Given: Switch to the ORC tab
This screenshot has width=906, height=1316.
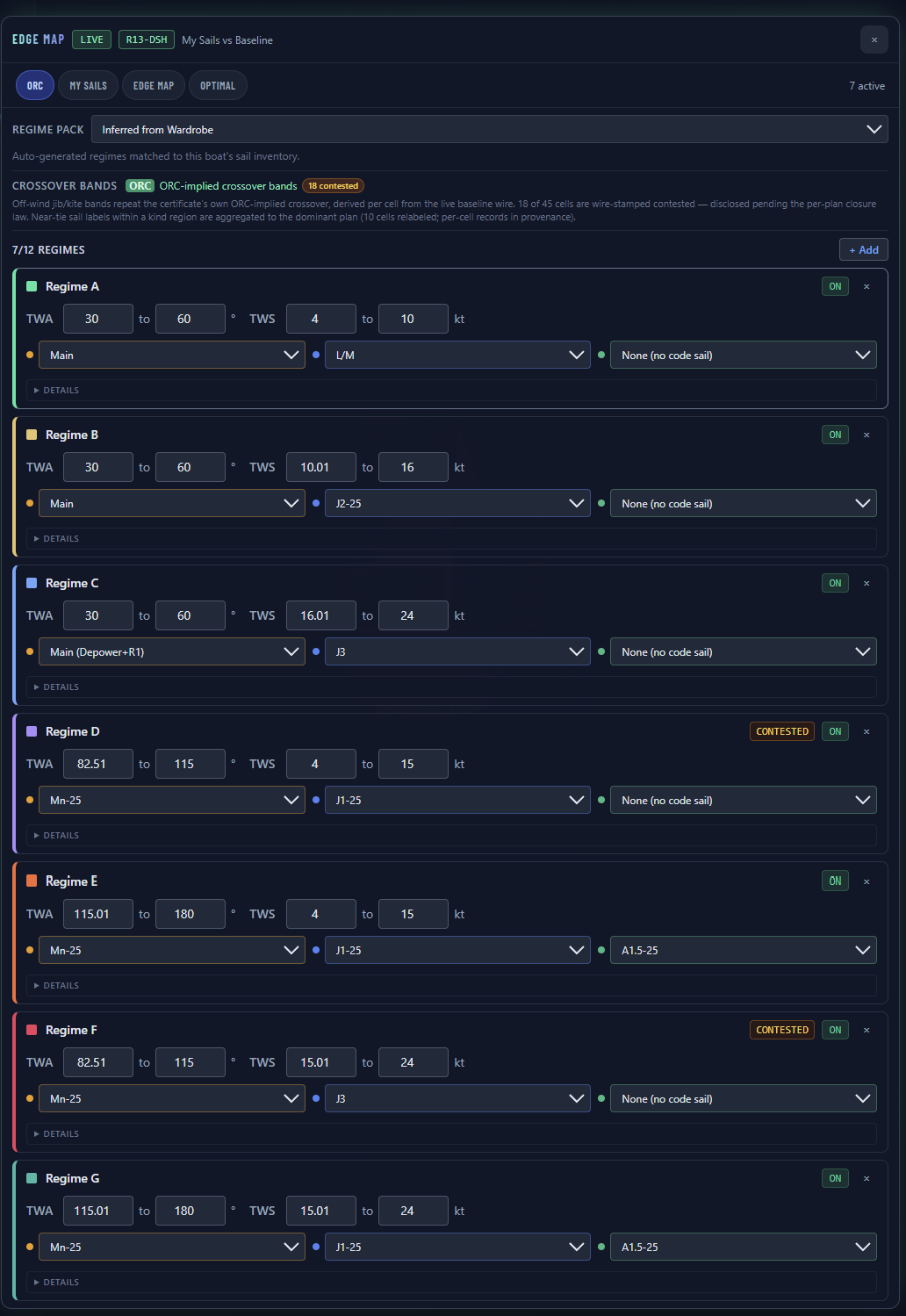Looking at the screenshot, I should pyautogui.click(x=35, y=85).
